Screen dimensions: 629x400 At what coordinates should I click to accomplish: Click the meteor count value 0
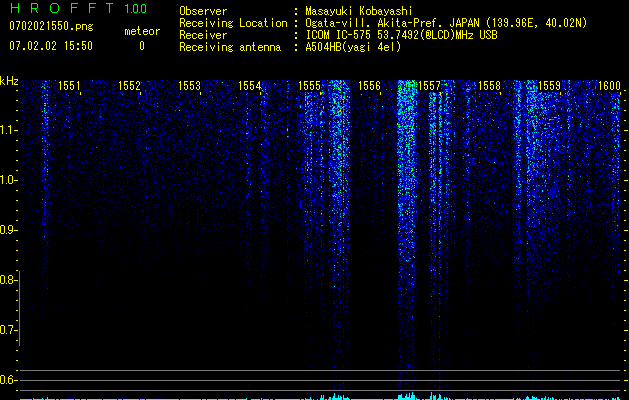click(142, 46)
